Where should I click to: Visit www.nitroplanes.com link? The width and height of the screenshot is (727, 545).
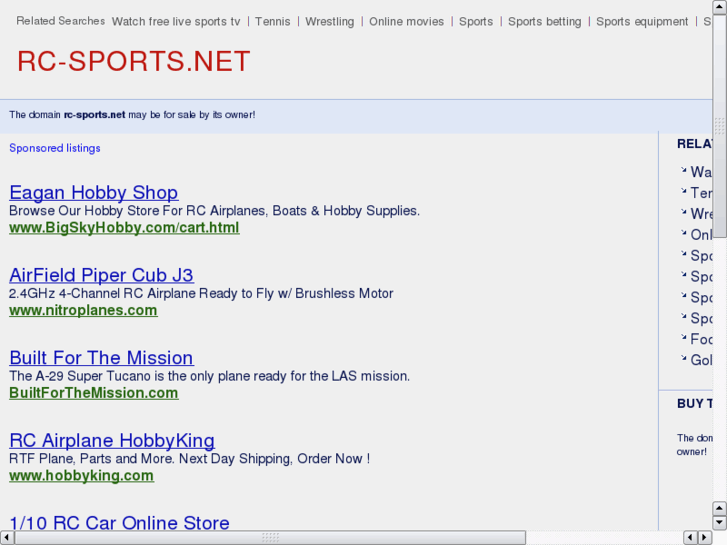tap(83, 310)
